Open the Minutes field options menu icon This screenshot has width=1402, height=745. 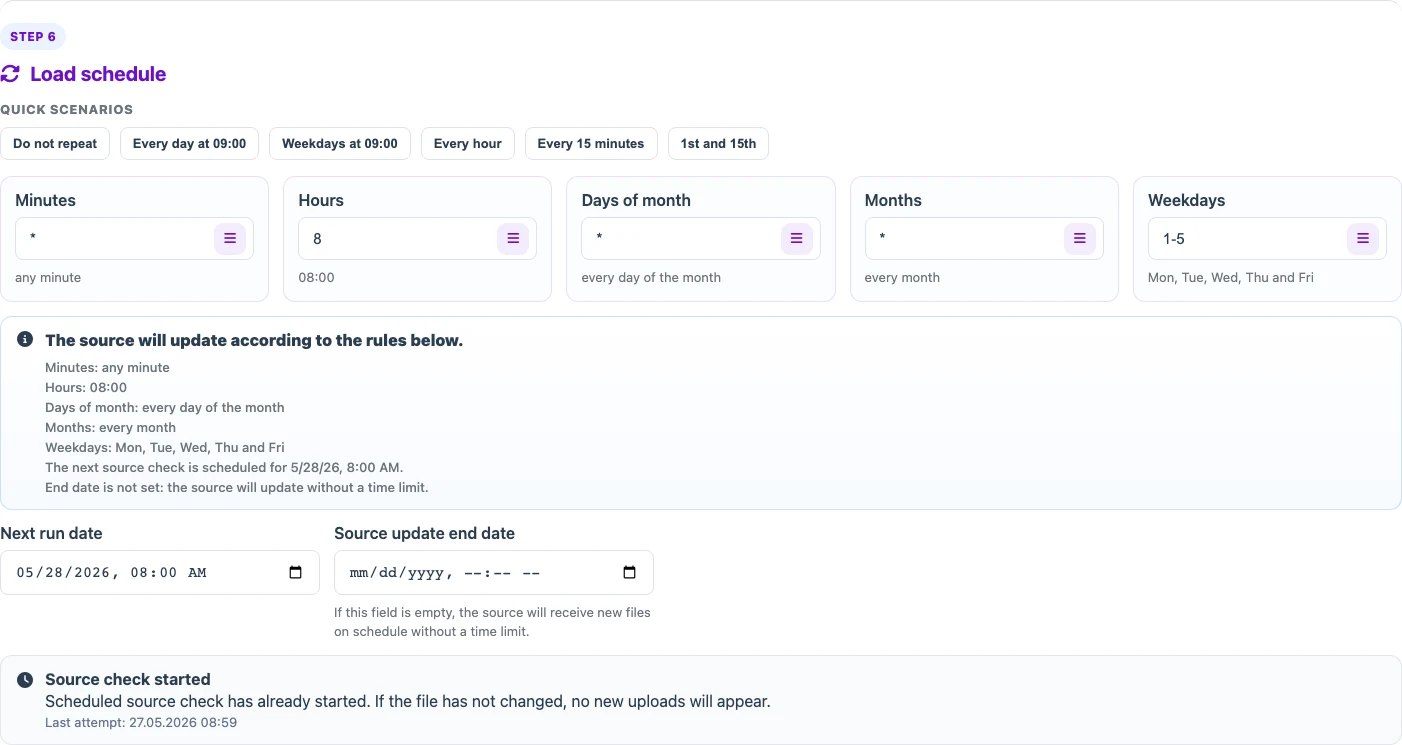pyautogui.click(x=230, y=239)
